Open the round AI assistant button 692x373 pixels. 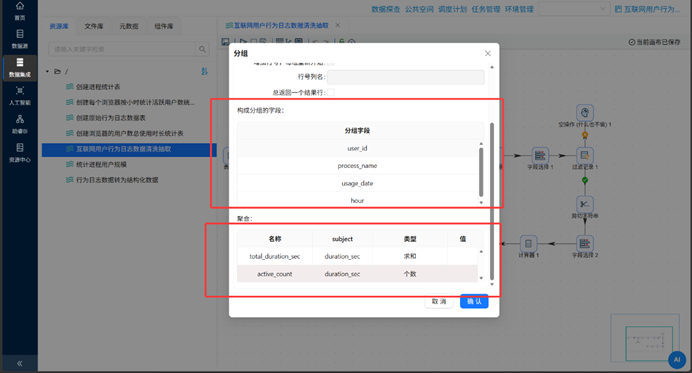click(677, 360)
